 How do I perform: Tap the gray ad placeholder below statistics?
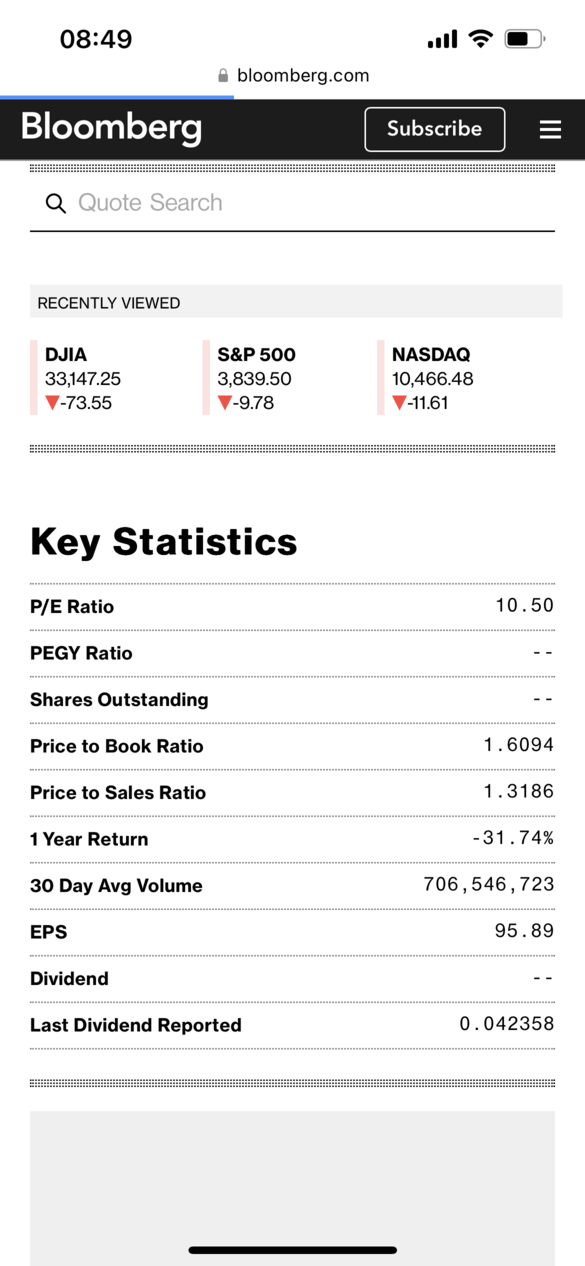[292, 1188]
